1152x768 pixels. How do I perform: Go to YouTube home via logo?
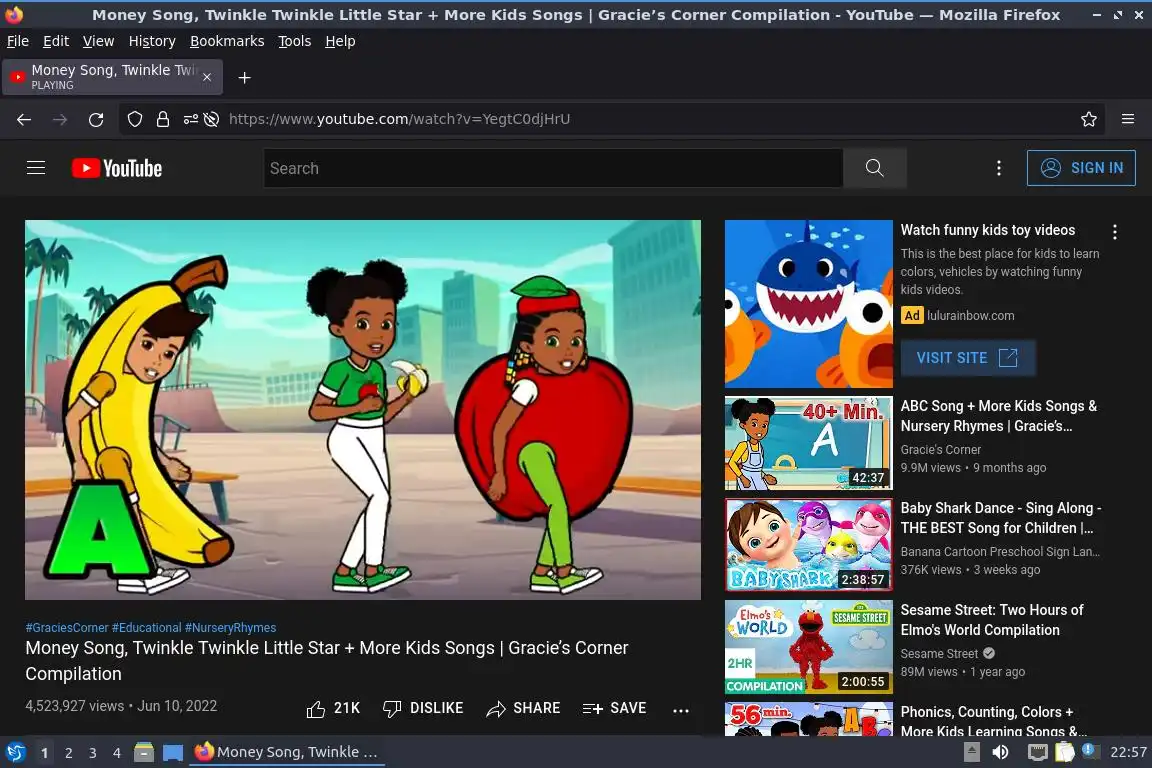(117, 168)
